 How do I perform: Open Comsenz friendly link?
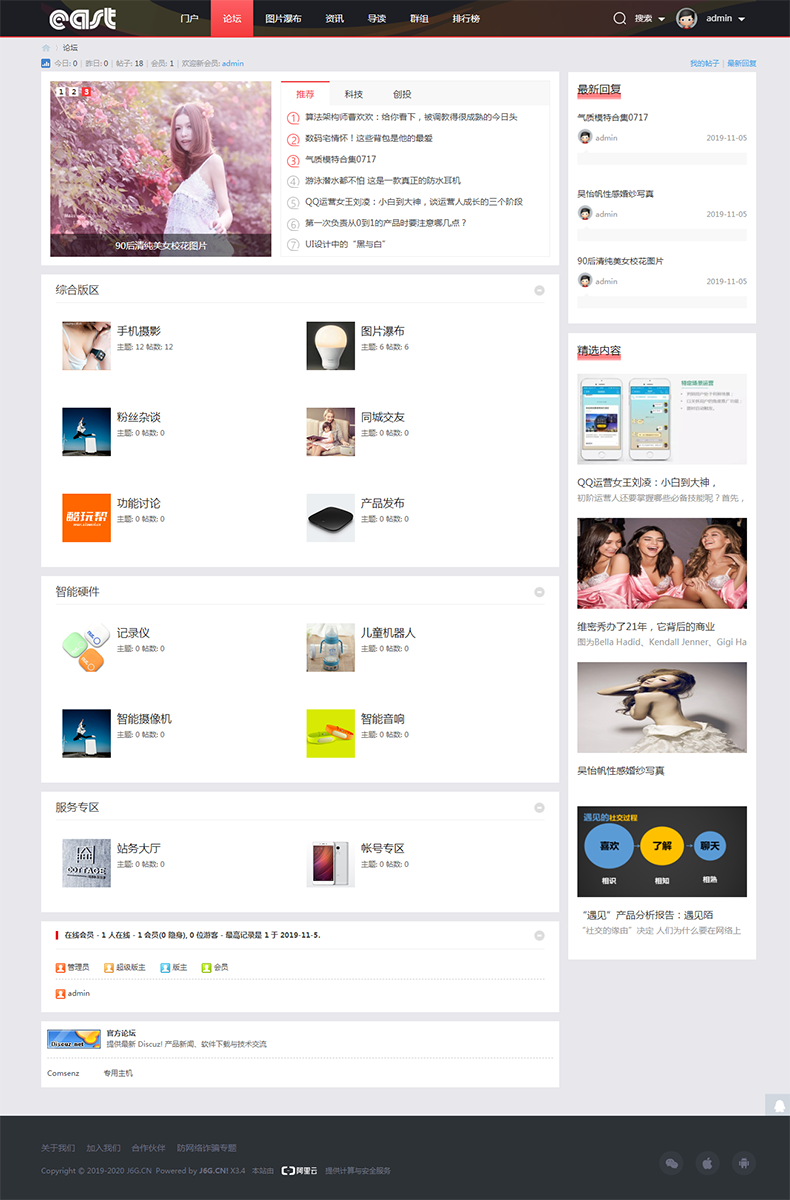pos(63,1073)
